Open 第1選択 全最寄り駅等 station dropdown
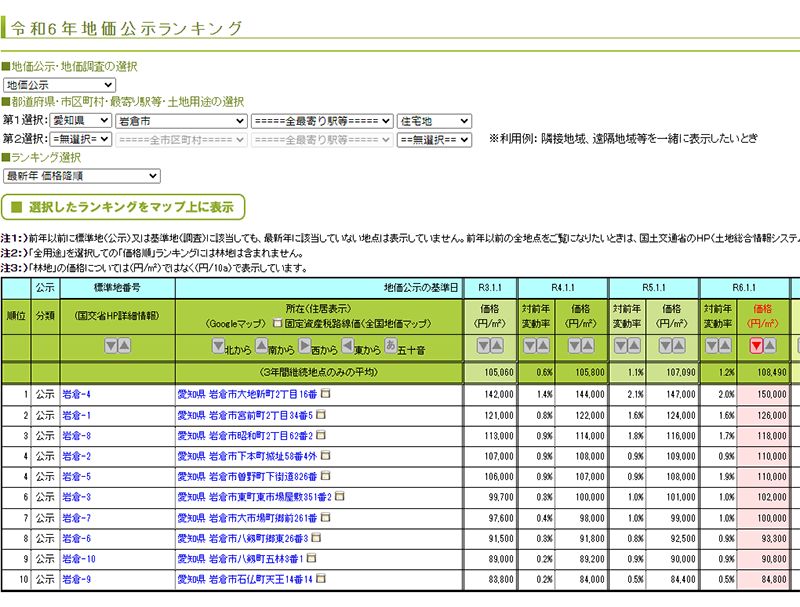 coord(322,121)
